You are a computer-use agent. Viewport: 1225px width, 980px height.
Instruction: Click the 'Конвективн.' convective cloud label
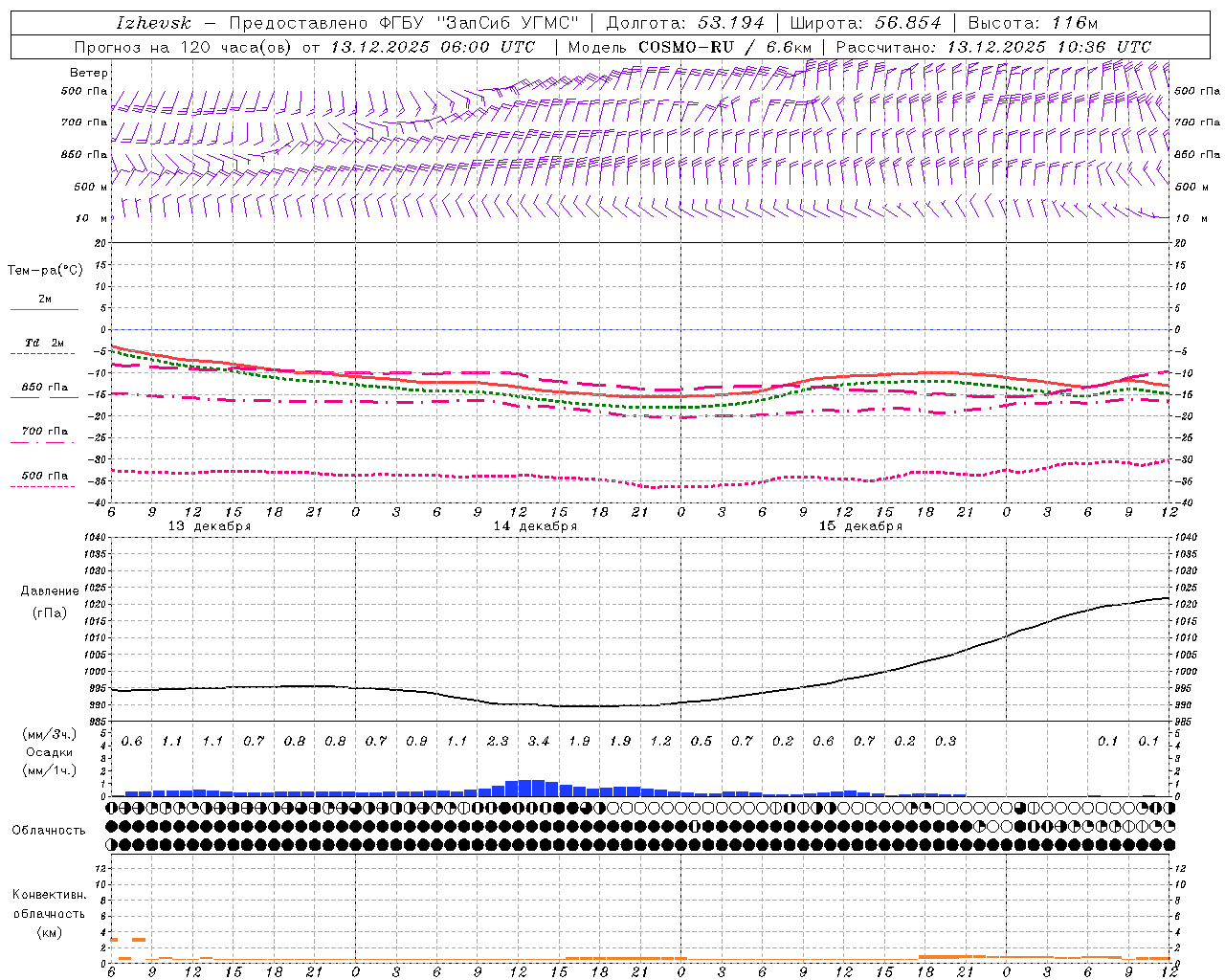click(49, 895)
